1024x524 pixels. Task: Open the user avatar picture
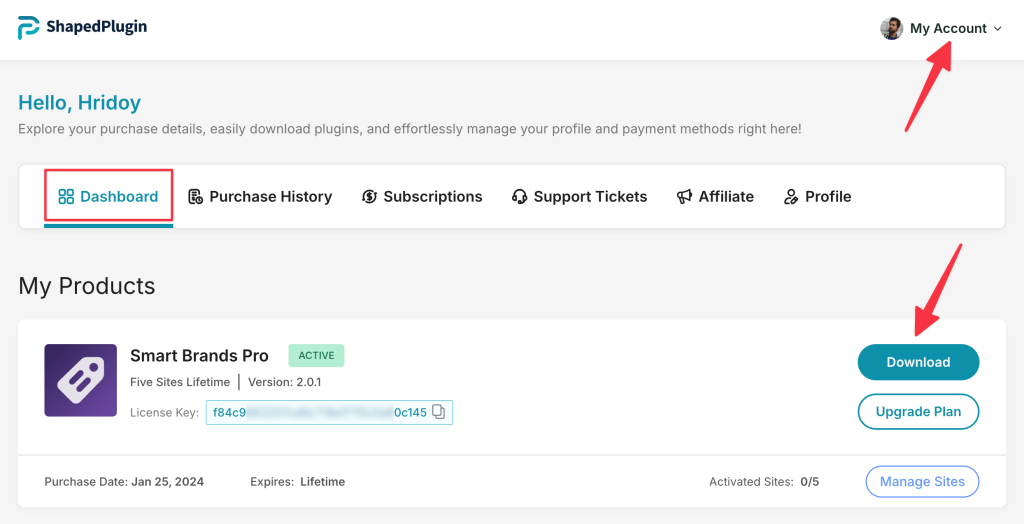pos(891,28)
